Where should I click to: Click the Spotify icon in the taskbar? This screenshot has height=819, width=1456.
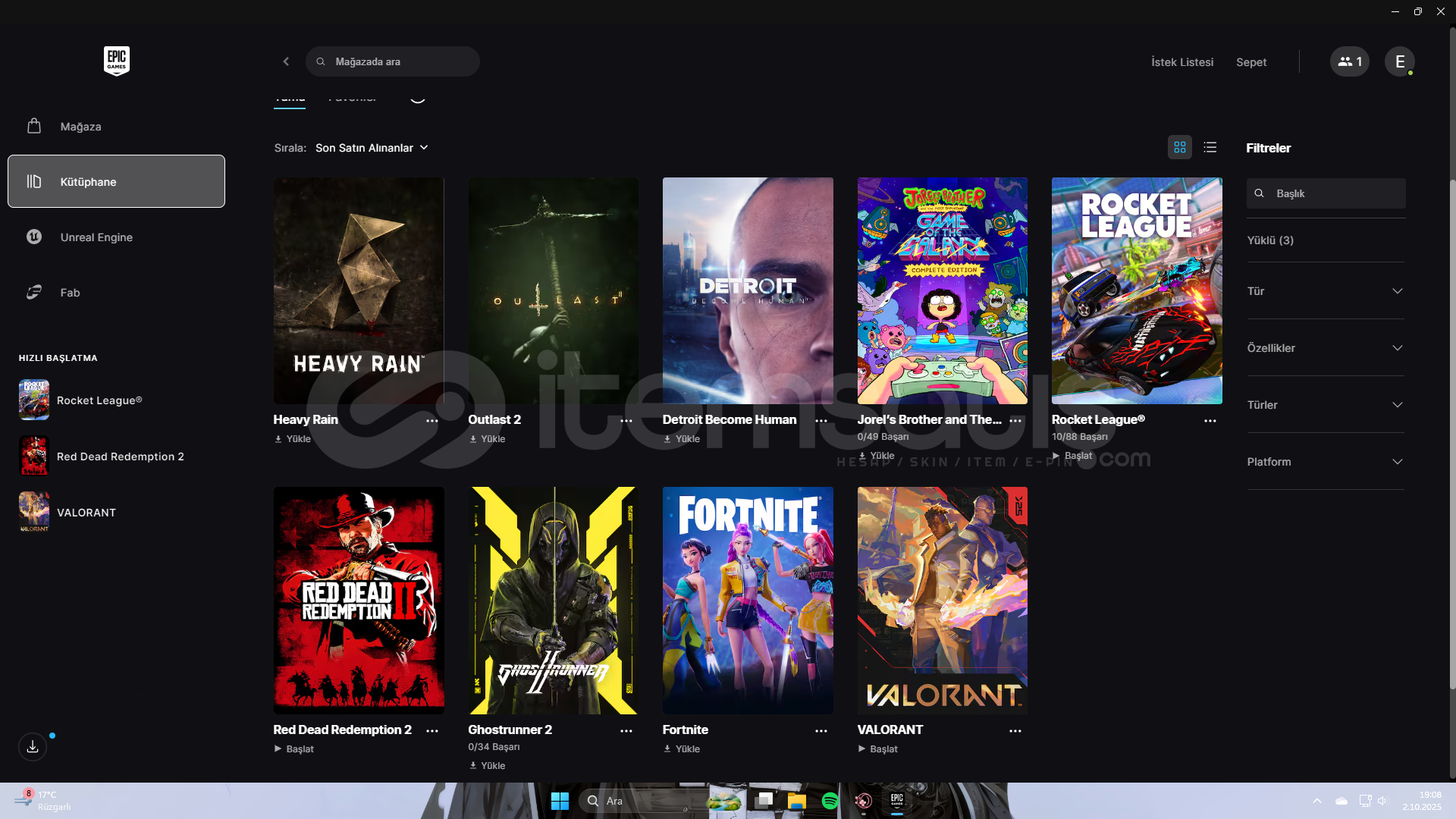[x=830, y=801]
